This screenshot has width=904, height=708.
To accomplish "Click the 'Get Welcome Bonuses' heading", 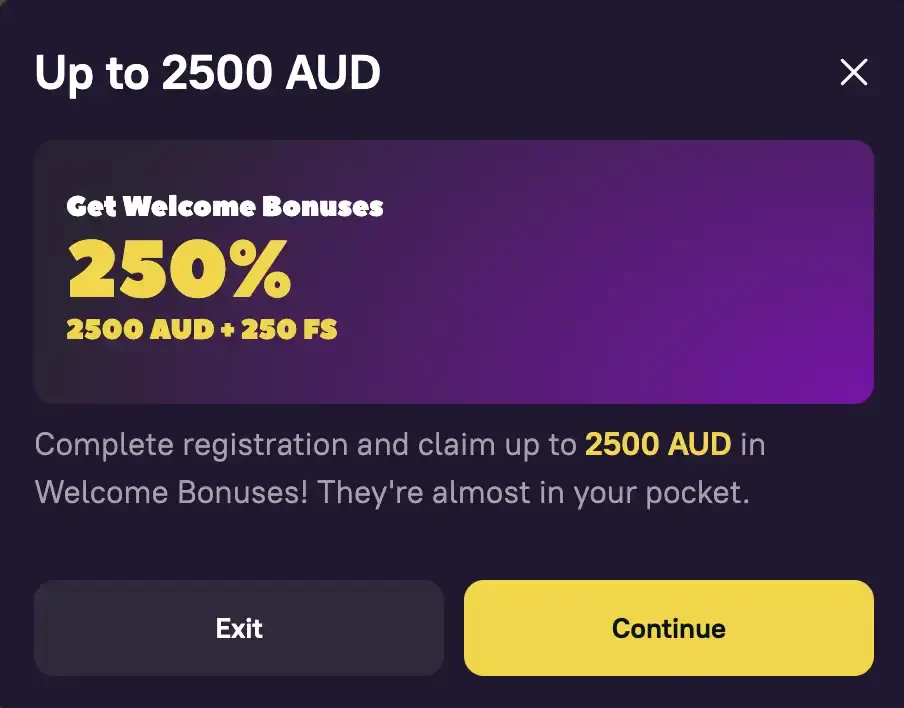I will click(x=222, y=207).
